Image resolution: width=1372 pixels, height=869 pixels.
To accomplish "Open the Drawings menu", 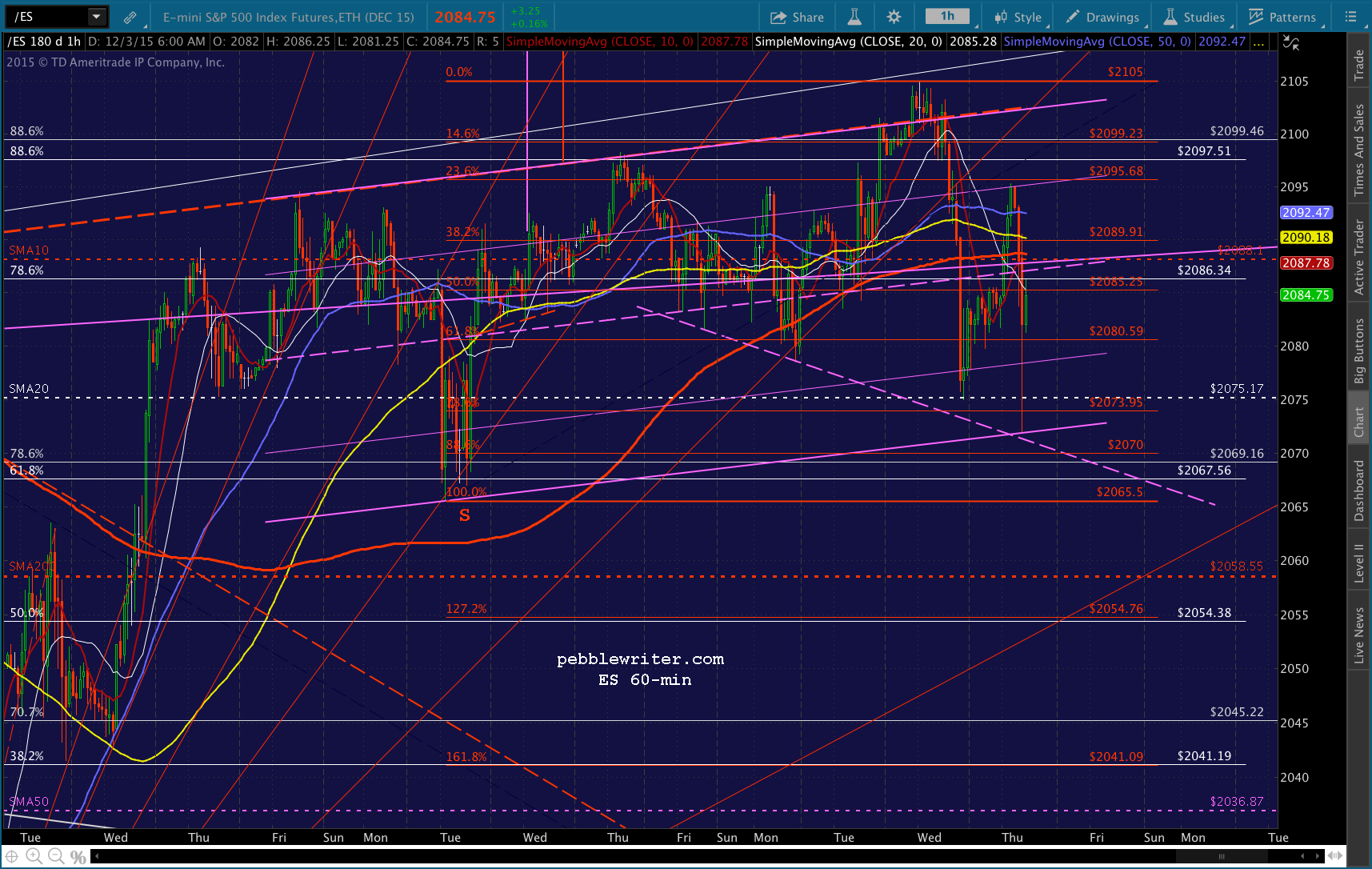I will click(1102, 17).
